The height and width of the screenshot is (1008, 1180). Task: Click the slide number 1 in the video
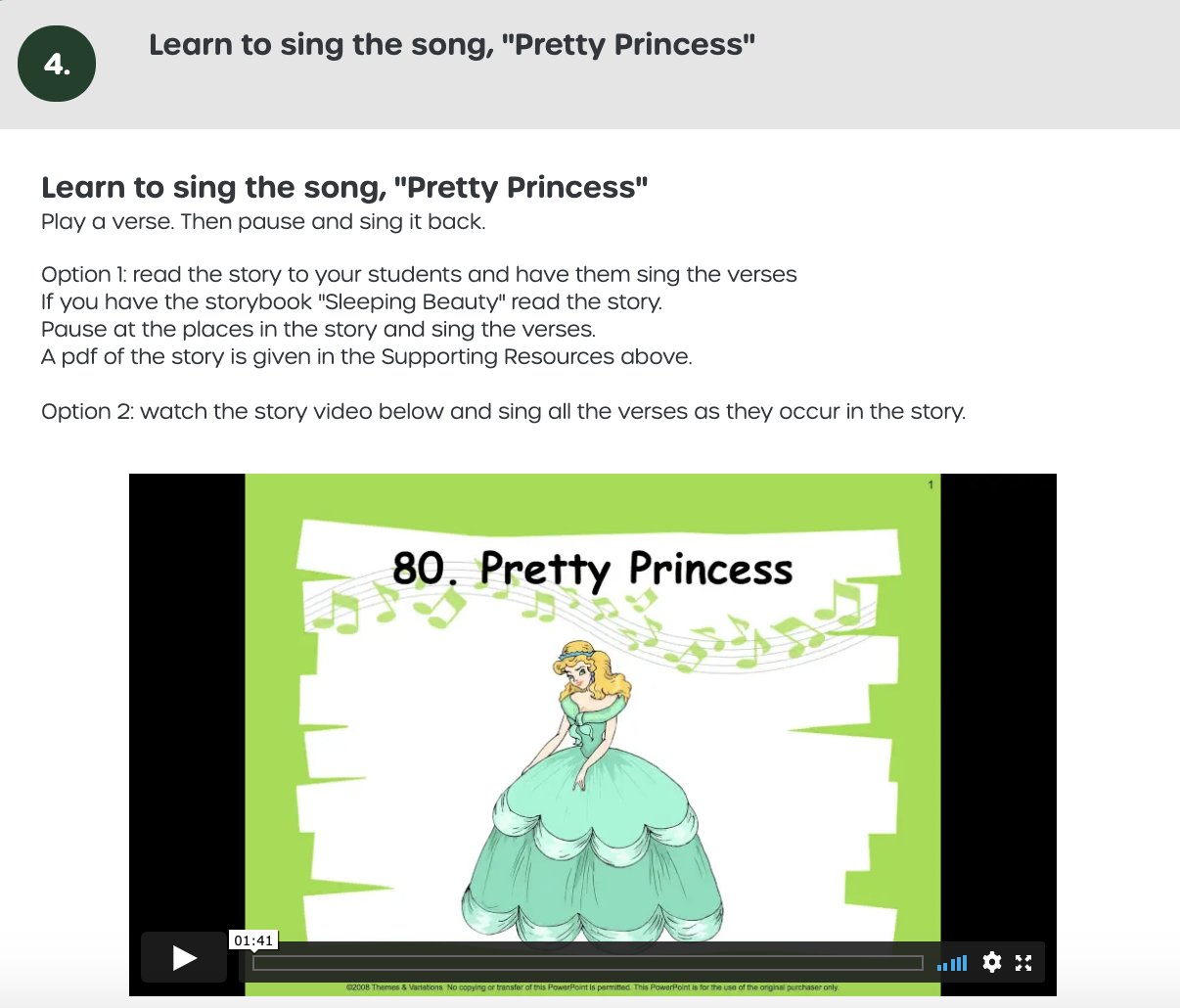pyautogui.click(x=930, y=484)
